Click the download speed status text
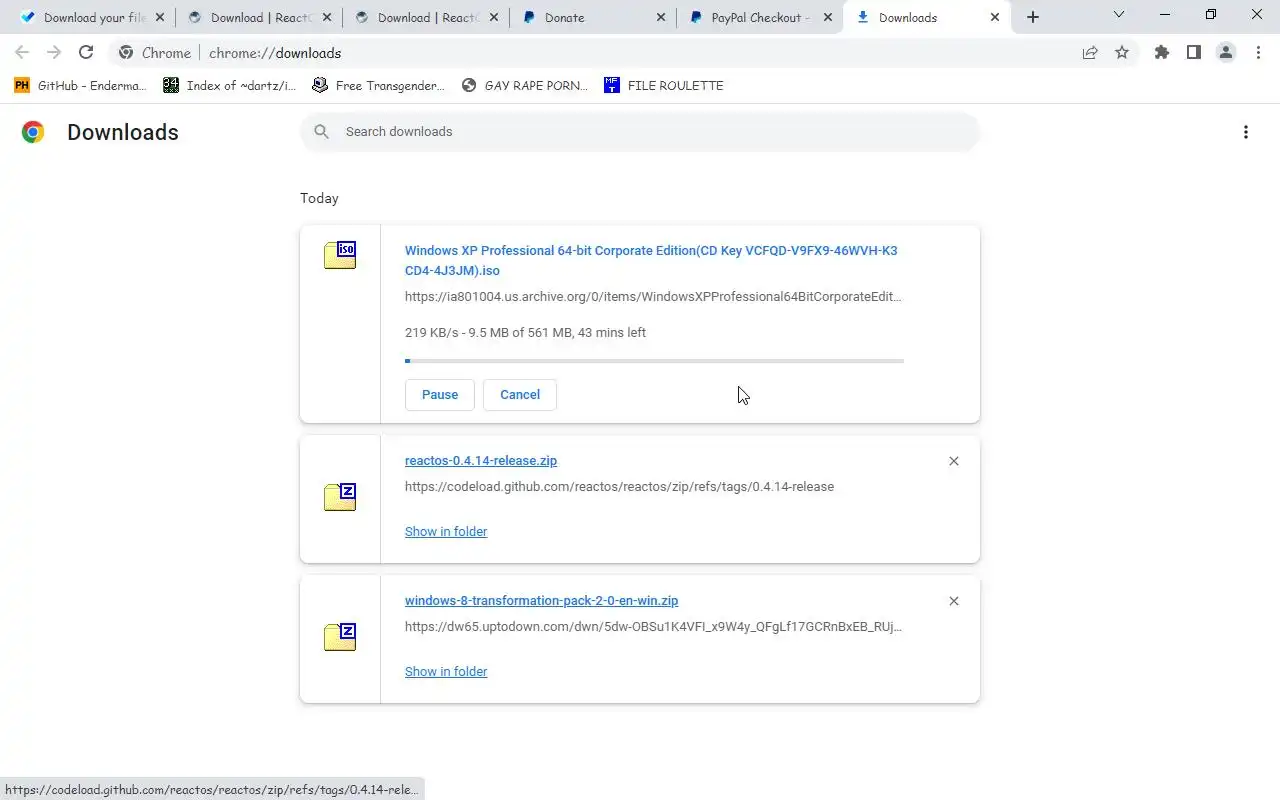Screen dimensions: 1280x800 525,333
